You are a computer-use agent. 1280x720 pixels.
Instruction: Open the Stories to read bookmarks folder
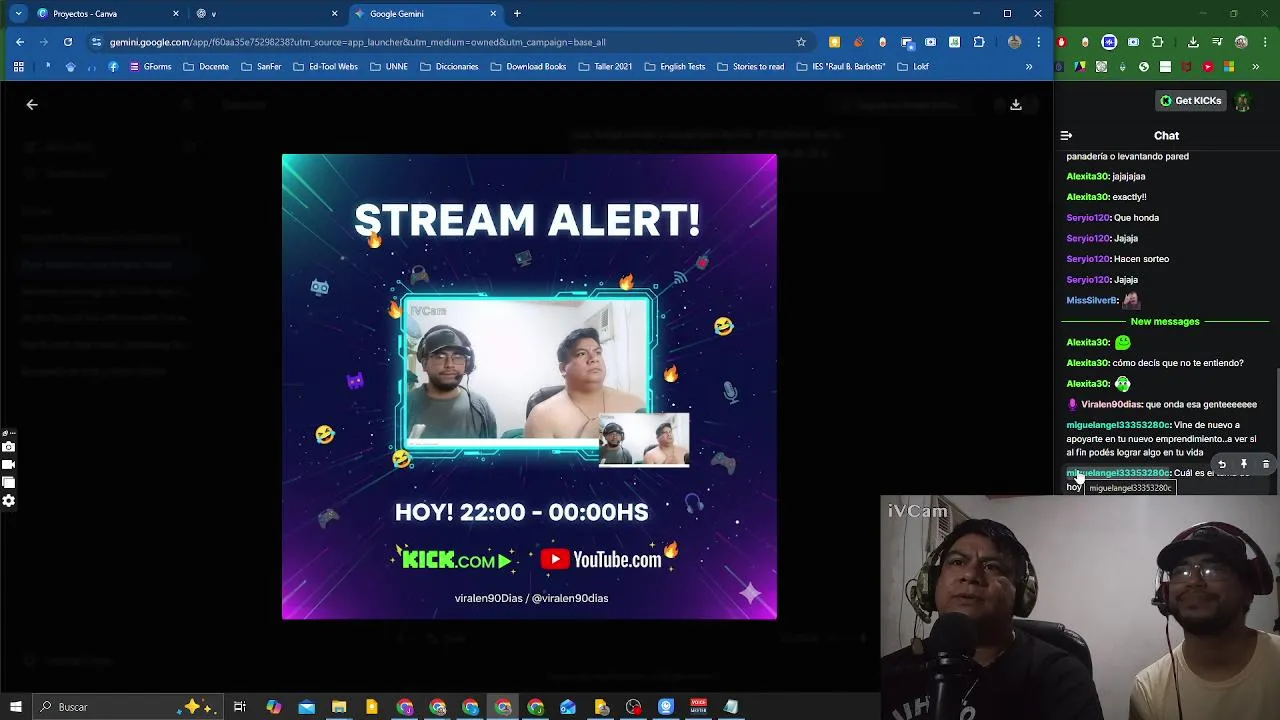point(750,67)
